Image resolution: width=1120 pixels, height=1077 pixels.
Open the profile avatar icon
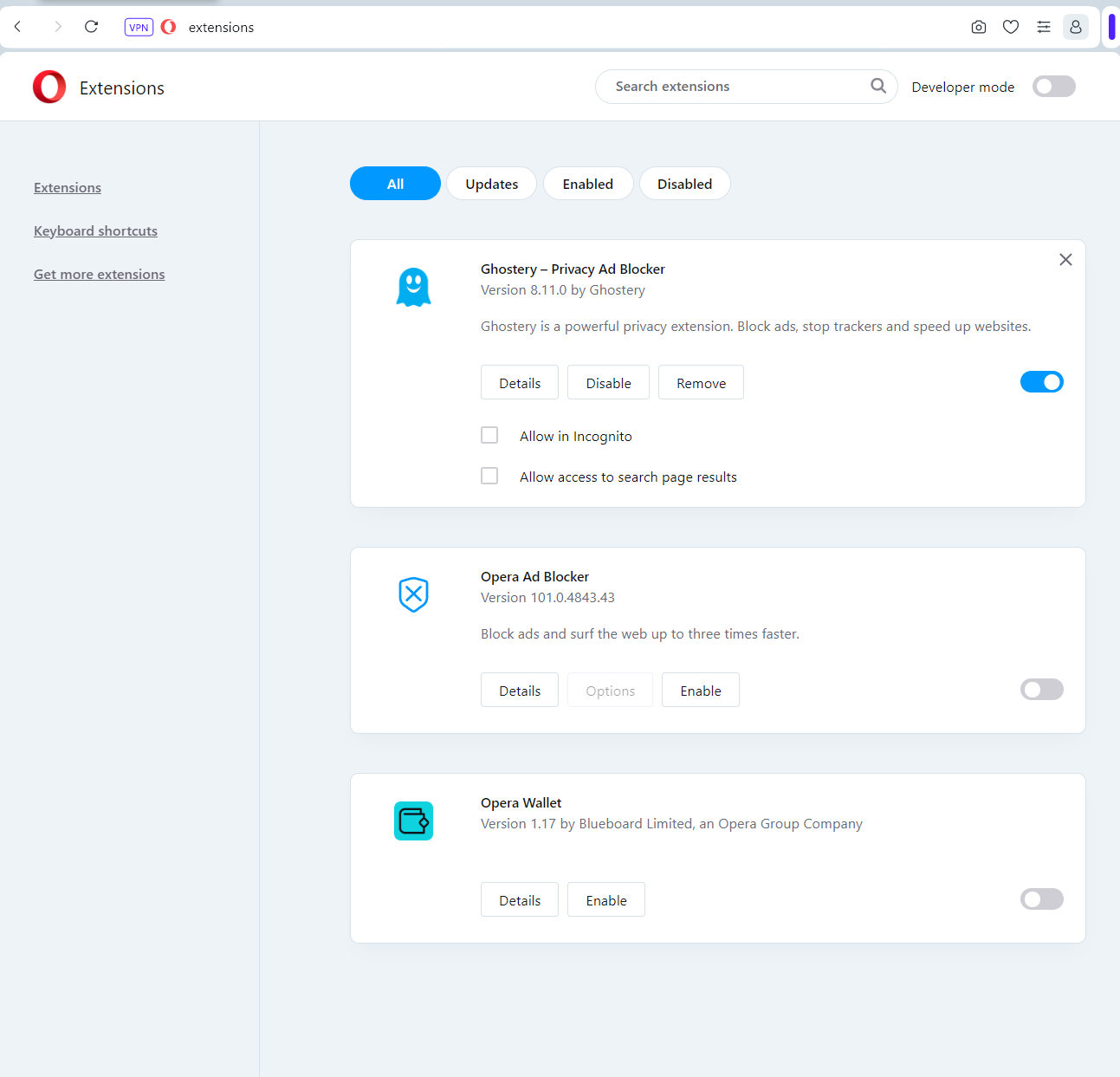click(x=1075, y=27)
